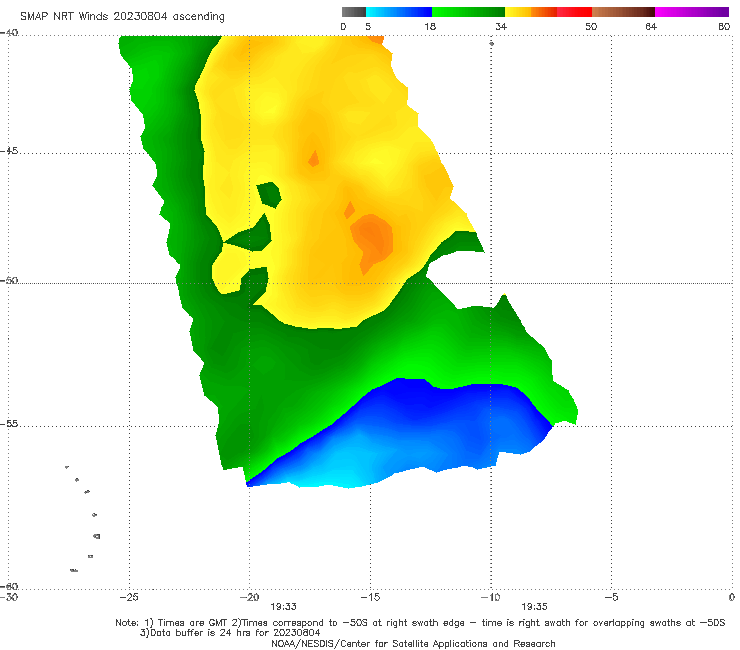Click the magenta-purple segment of color bar

692,12
